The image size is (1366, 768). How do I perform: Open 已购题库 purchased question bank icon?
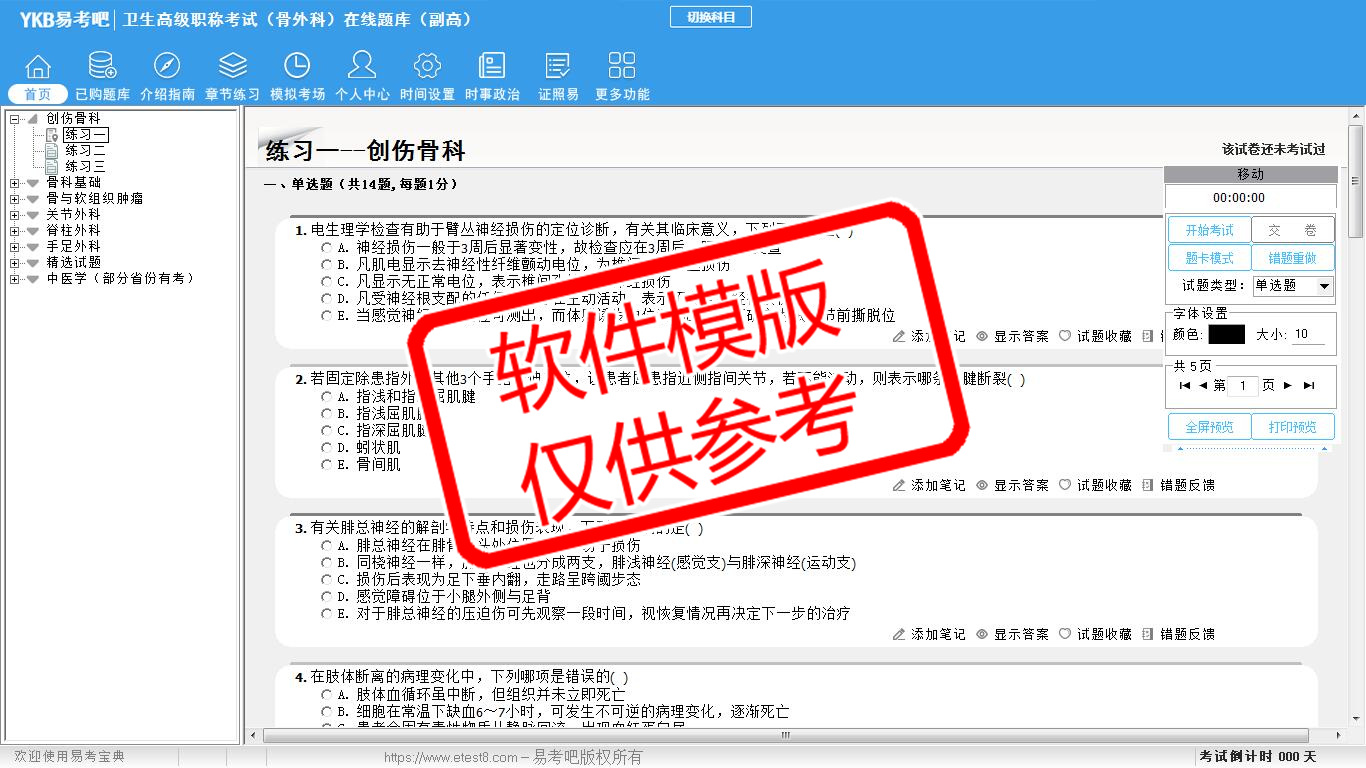[x=102, y=67]
